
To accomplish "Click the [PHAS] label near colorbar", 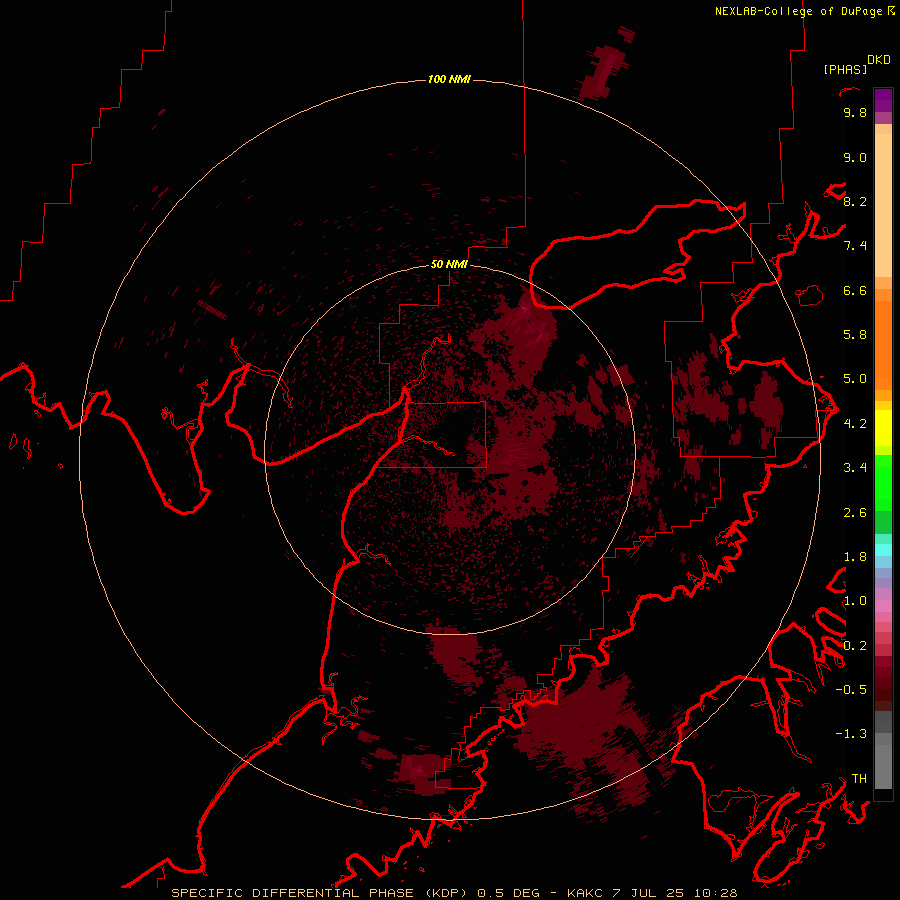I will coord(845,69).
